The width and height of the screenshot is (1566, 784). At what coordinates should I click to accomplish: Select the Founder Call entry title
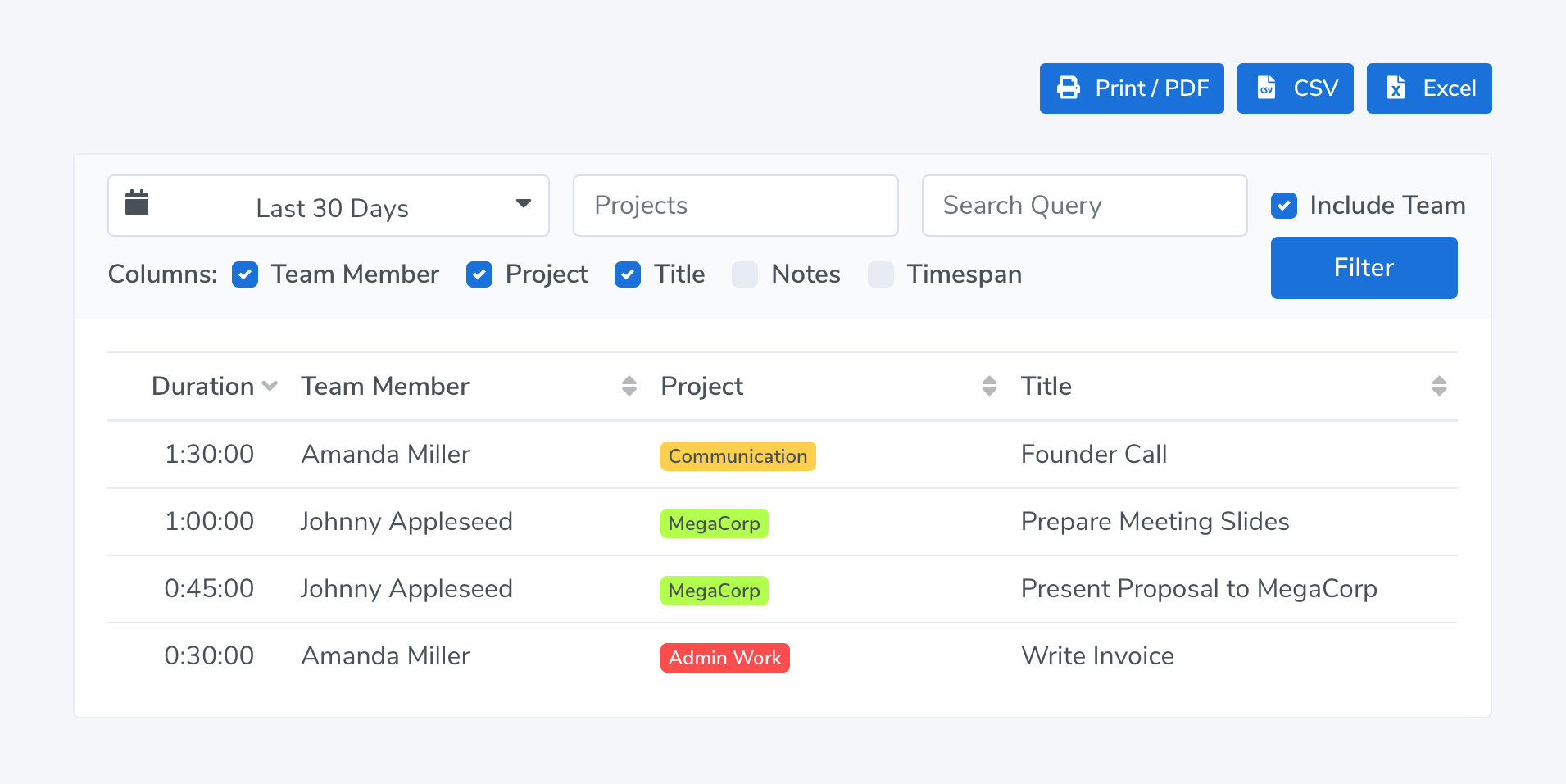[1093, 455]
